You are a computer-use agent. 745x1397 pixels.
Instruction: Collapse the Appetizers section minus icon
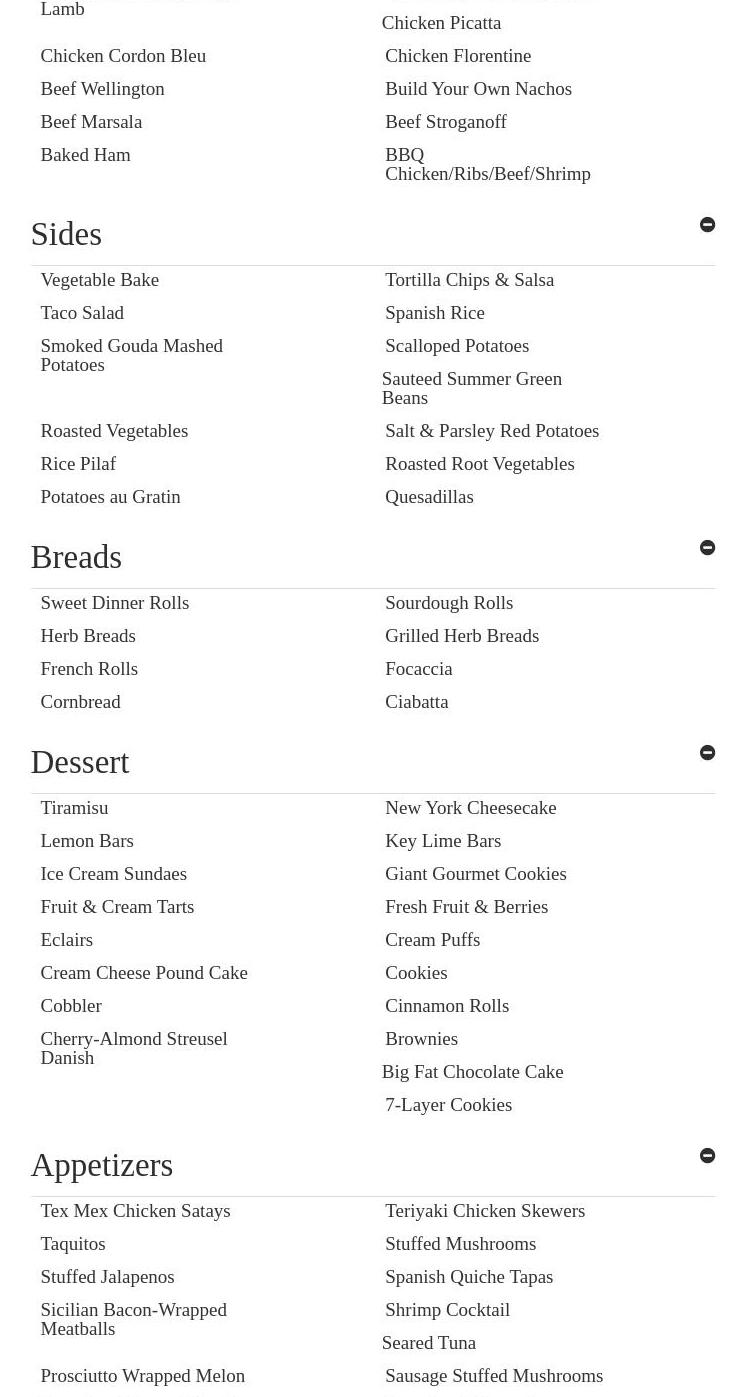[707, 1156]
